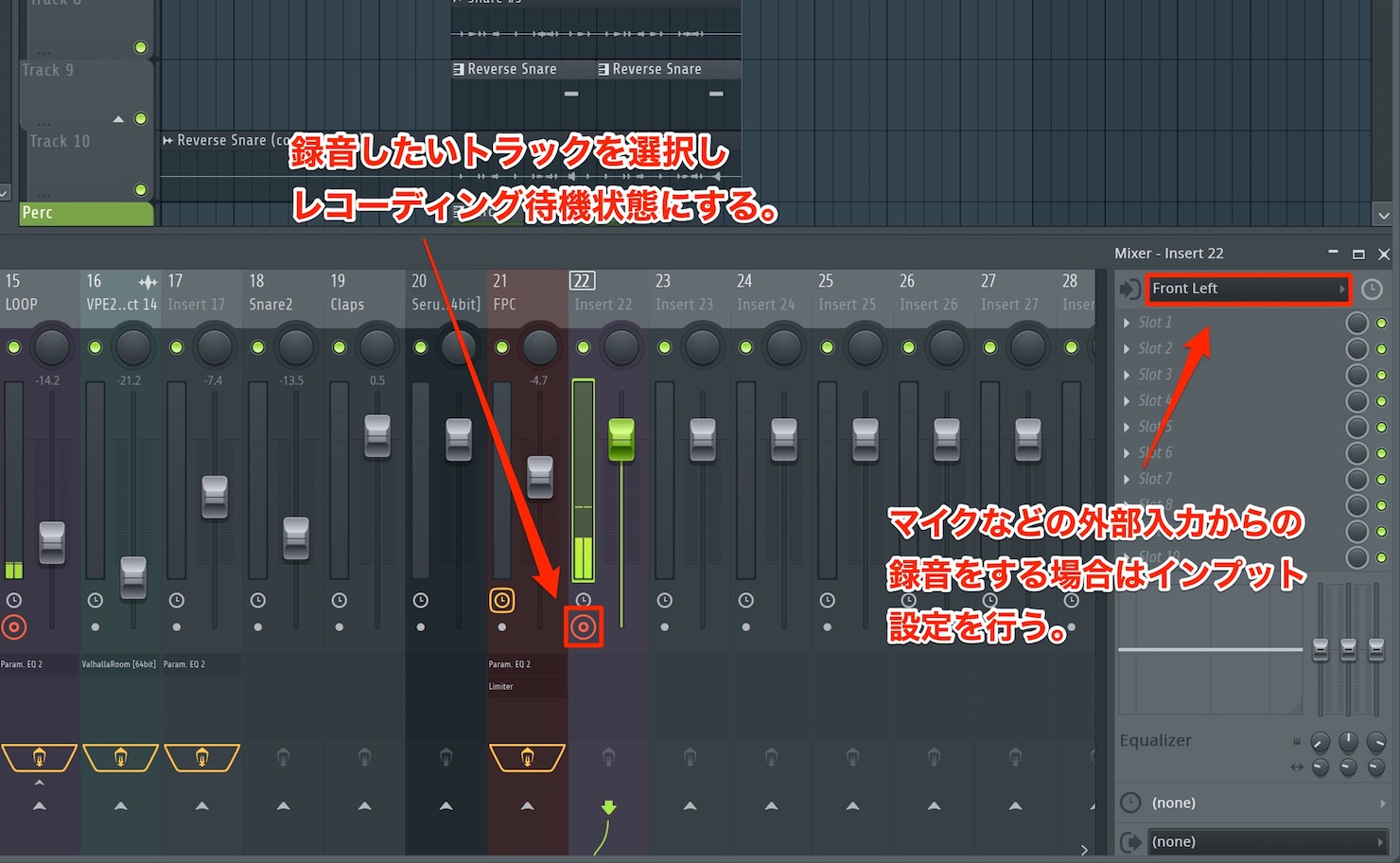Open the Reverse Snare clip menu on Track 9
Screen dimensions: 1400x863
pyautogui.click(x=459, y=69)
